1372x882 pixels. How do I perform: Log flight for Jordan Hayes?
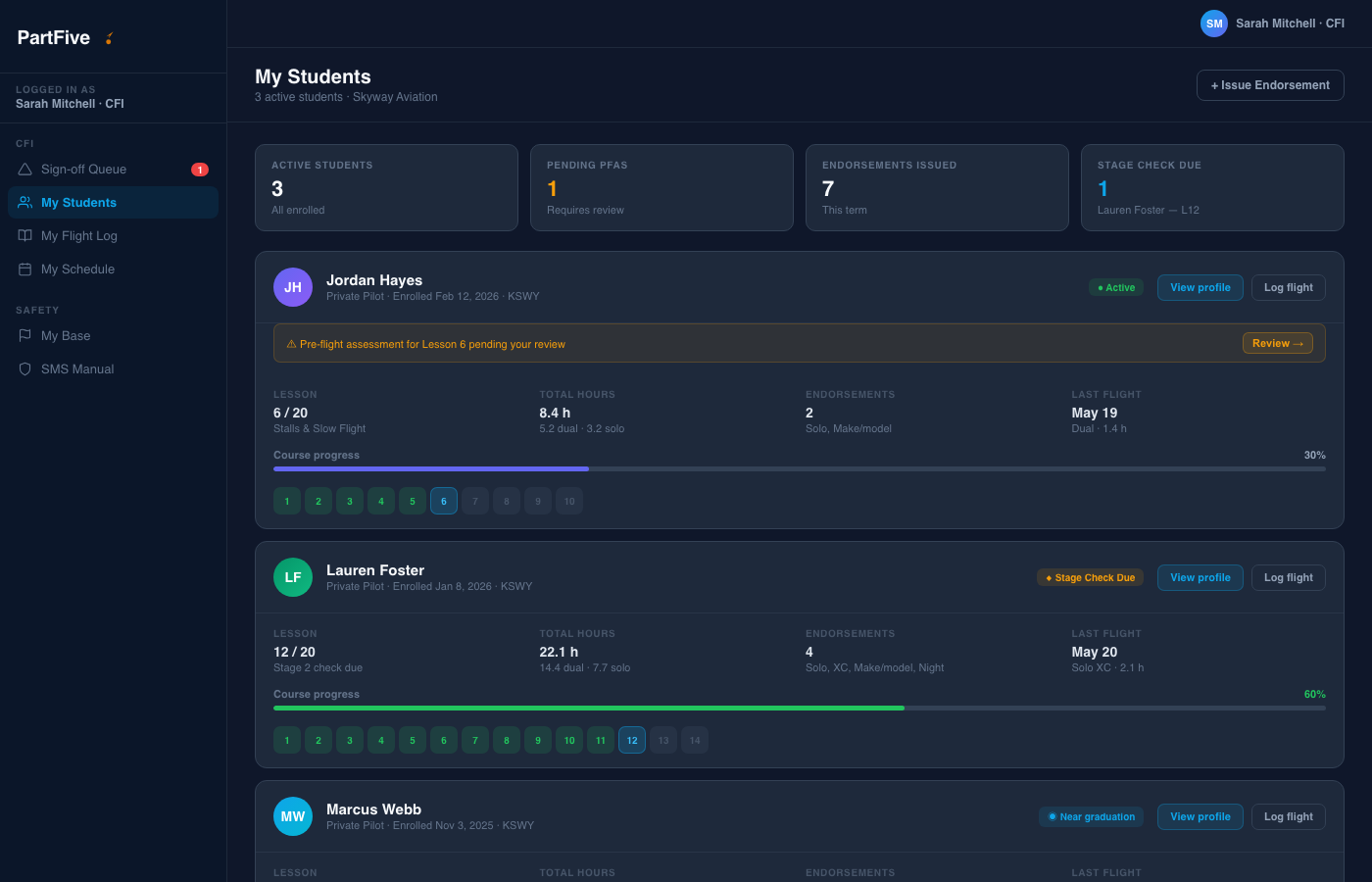tap(1289, 287)
